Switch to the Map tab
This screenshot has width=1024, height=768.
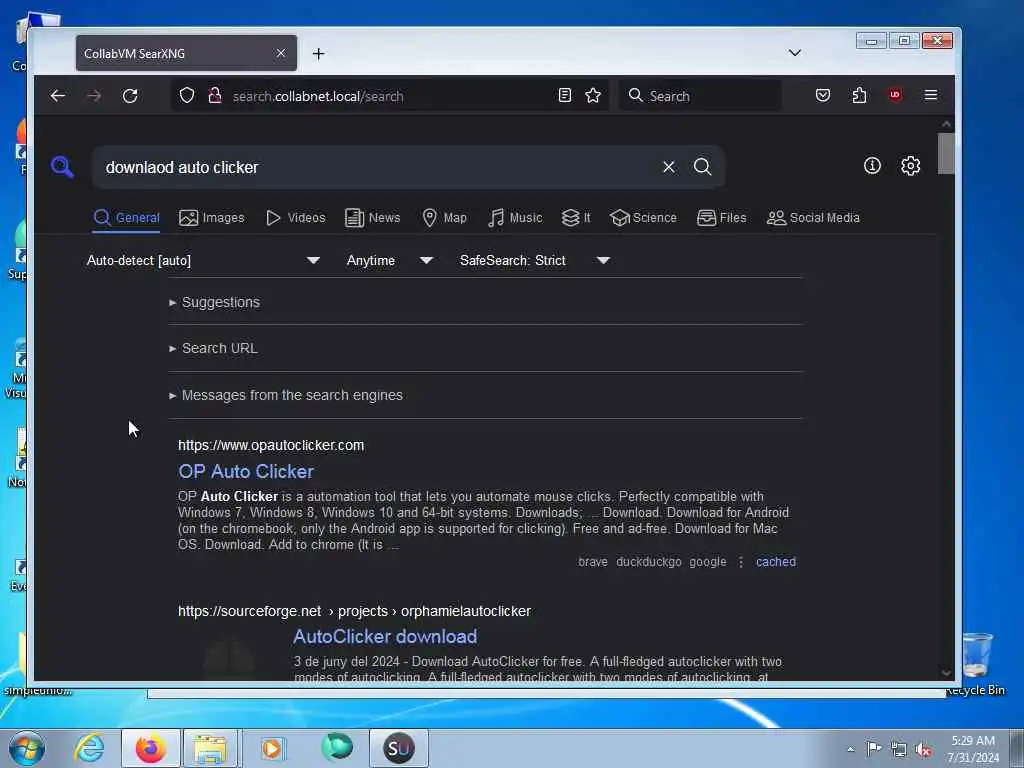[444, 217]
